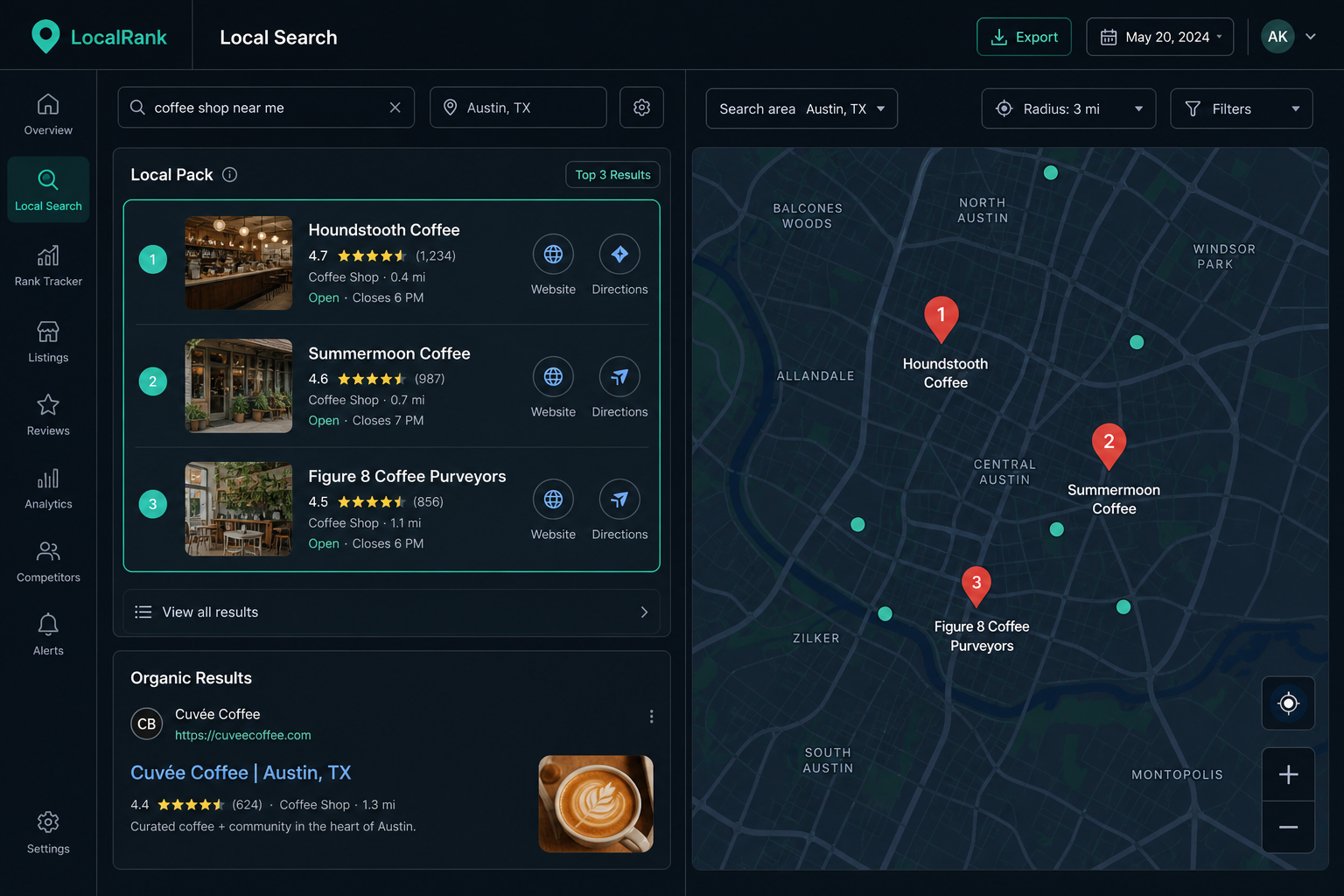Recenter map with locate button
The width and height of the screenshot is (1344, 896).
pyautogui.click(x=1288, y=703)
